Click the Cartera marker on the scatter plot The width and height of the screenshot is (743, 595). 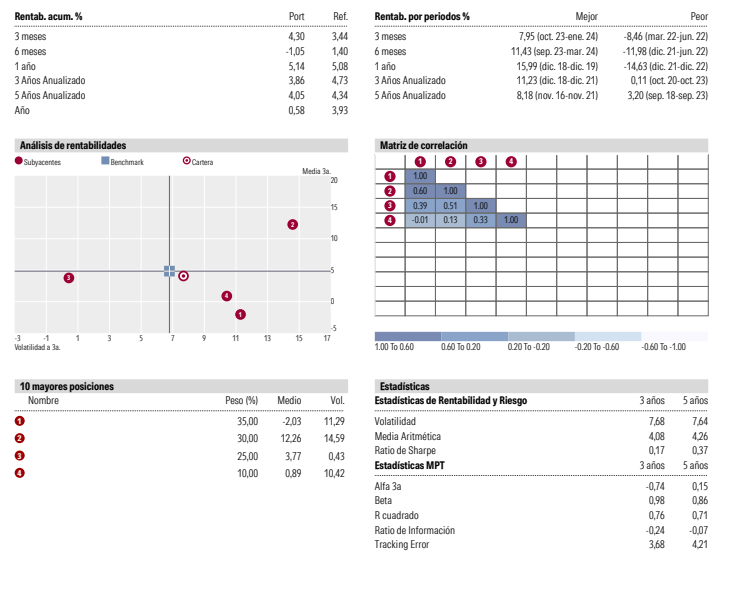(183, 276)
